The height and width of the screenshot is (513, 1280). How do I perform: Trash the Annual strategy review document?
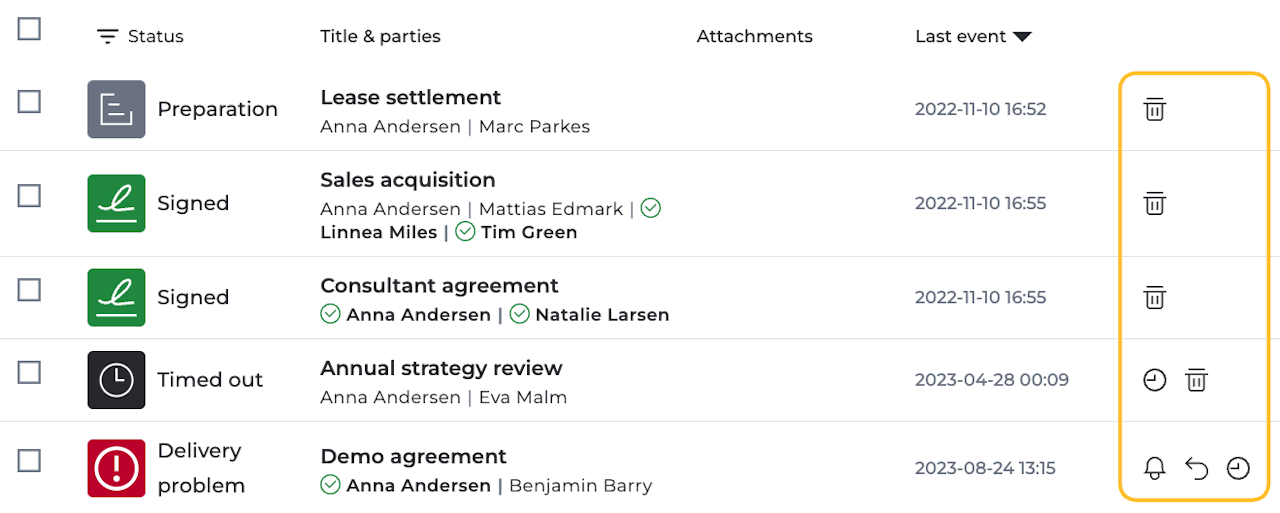[1196, 380]
